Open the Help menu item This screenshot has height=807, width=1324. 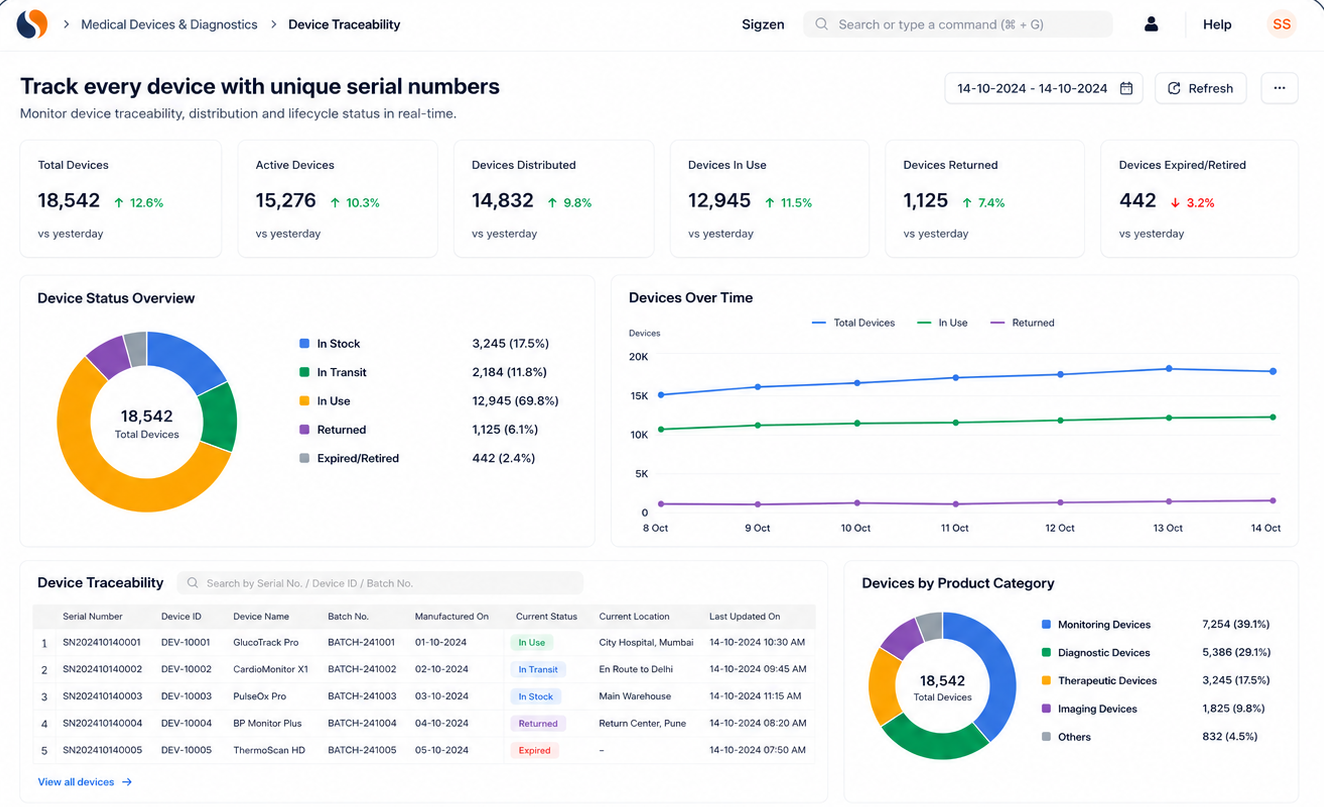coord(1217,24)
